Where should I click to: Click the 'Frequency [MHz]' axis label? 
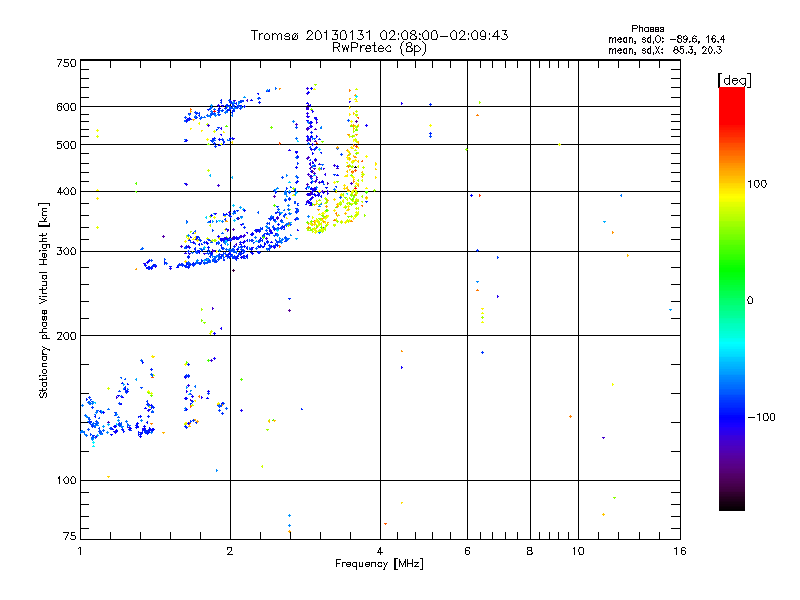click(379, 564)
